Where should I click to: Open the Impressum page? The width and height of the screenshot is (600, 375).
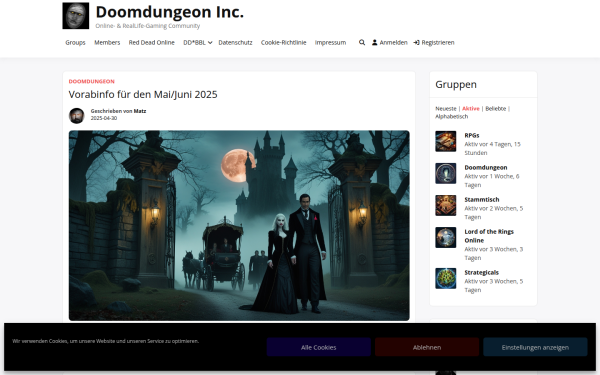coord(330,42)
